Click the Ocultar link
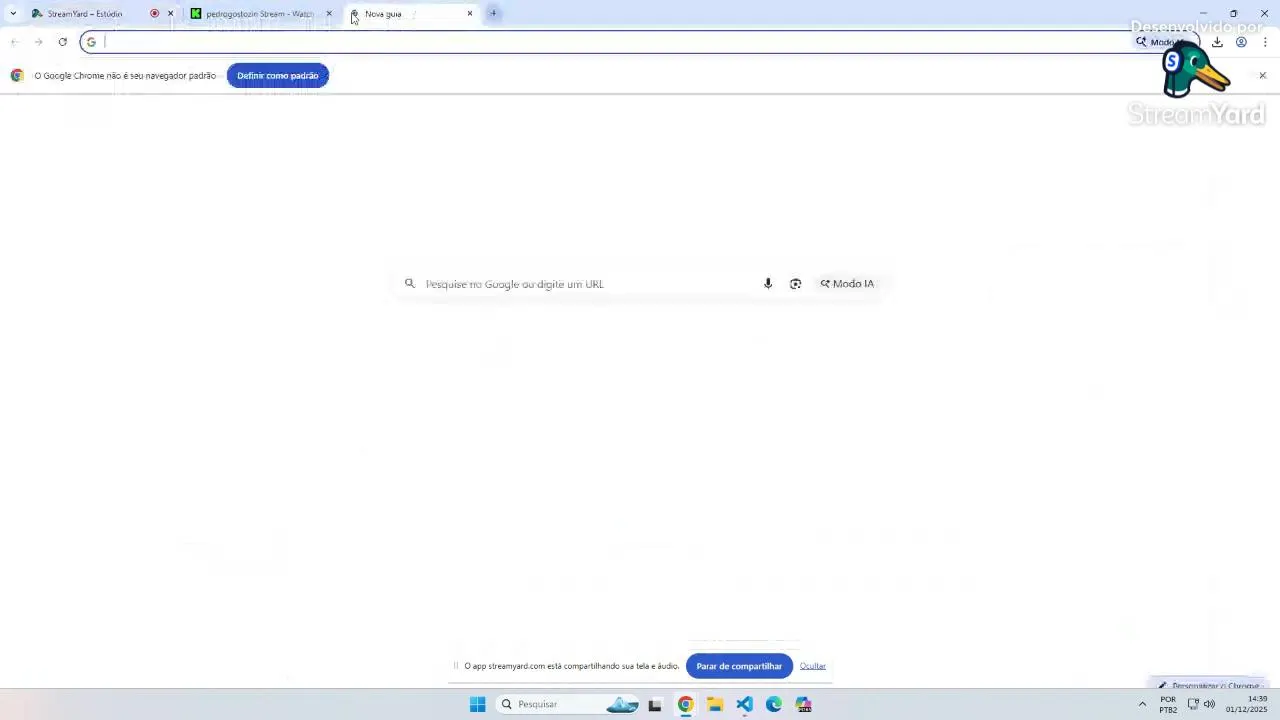The image size is (1280, 720). [813, 666]
